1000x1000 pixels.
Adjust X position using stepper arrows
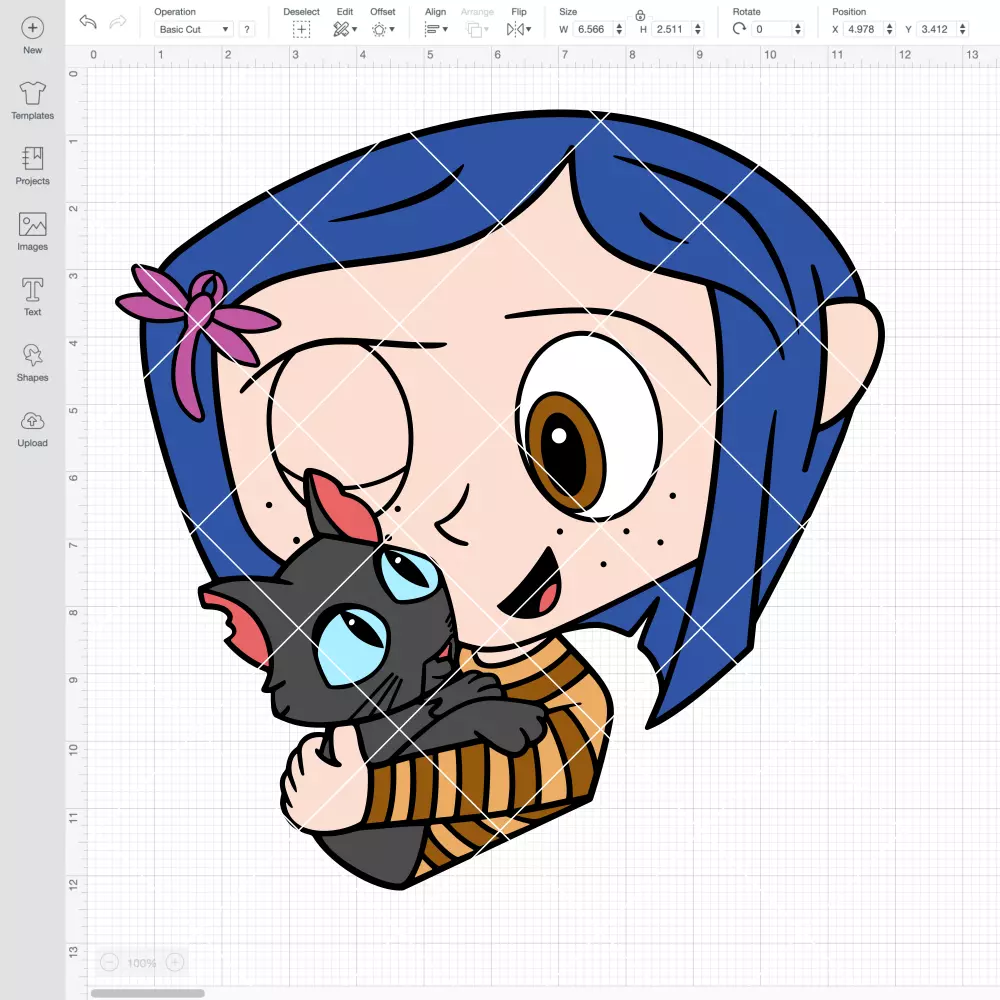[890, 29]
